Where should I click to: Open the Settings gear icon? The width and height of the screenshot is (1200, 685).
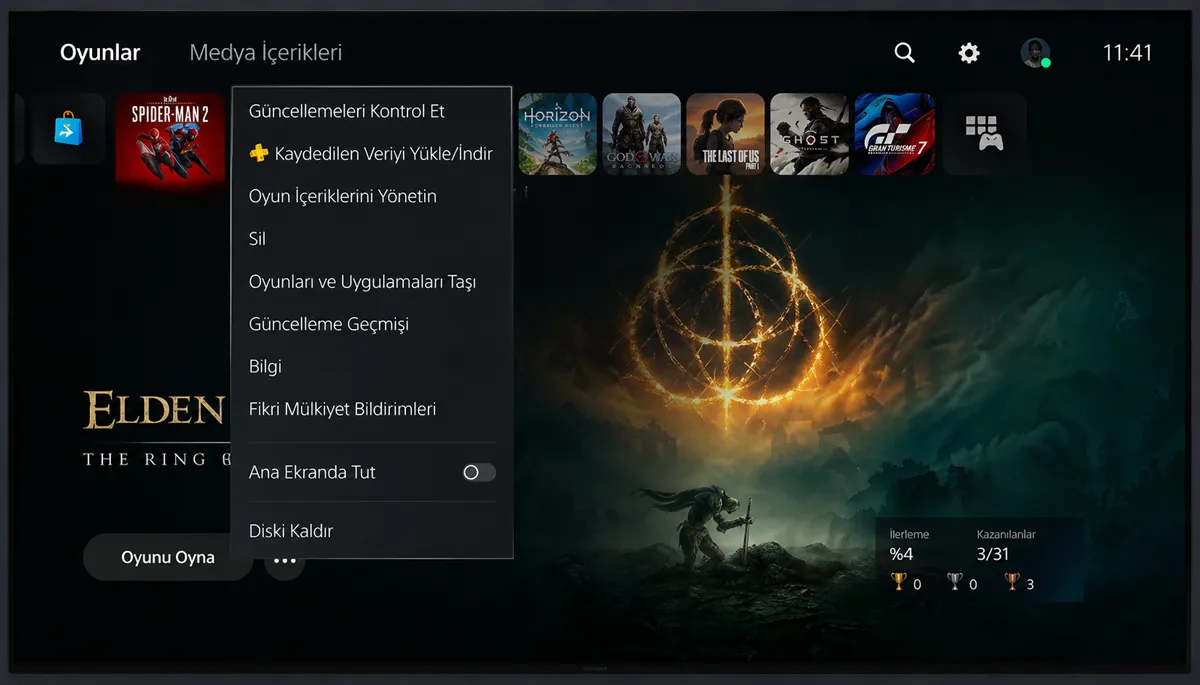pos(968,52)
